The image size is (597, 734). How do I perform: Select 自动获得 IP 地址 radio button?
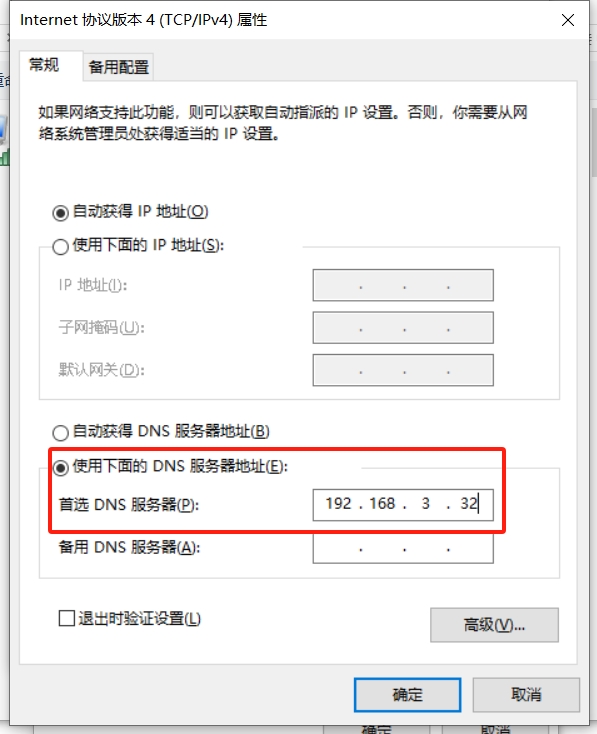(x=60, y=213)
